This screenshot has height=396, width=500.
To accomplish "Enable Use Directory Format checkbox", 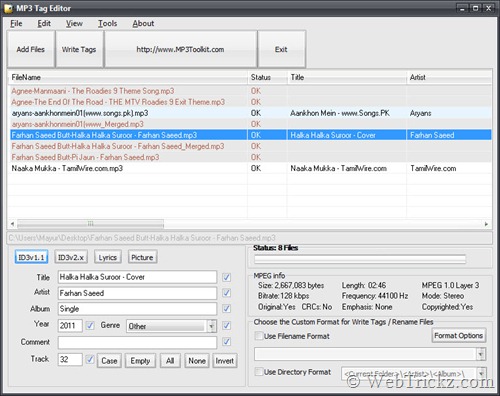I will (259, 372).
